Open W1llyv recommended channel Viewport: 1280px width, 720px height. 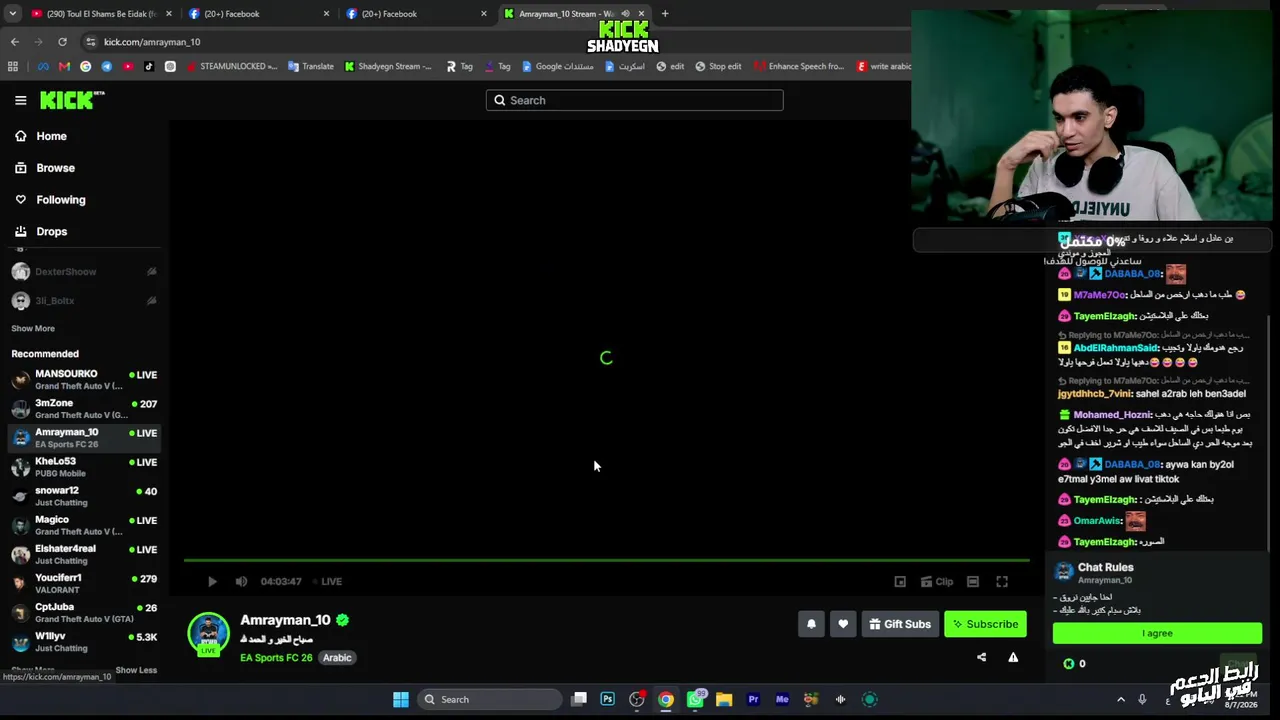coord(84,641)
